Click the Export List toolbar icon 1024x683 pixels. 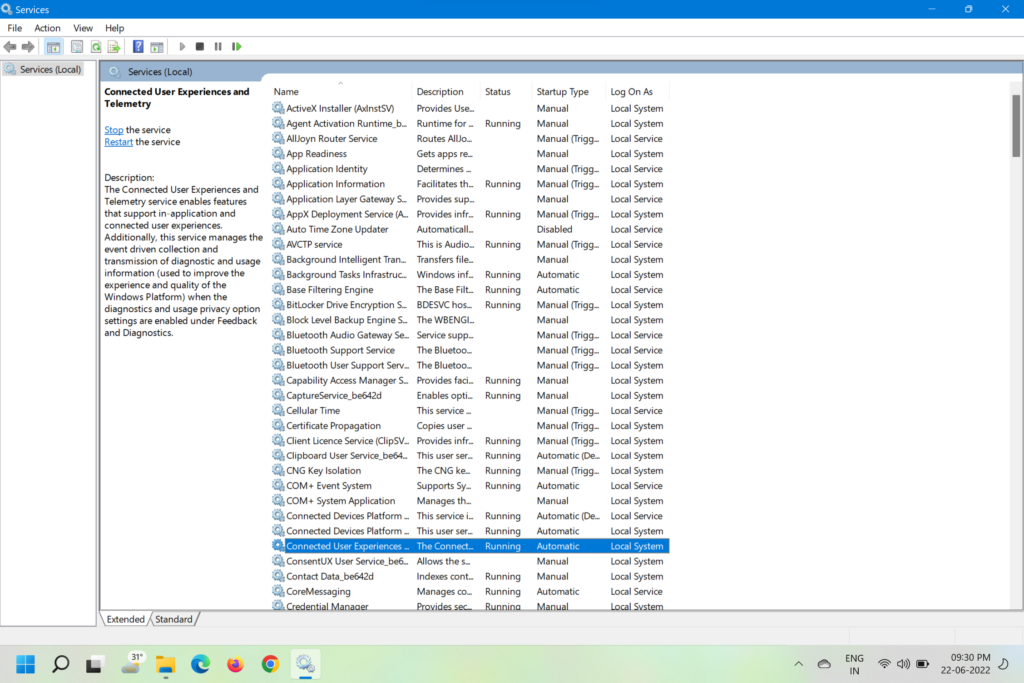[114, 47]
